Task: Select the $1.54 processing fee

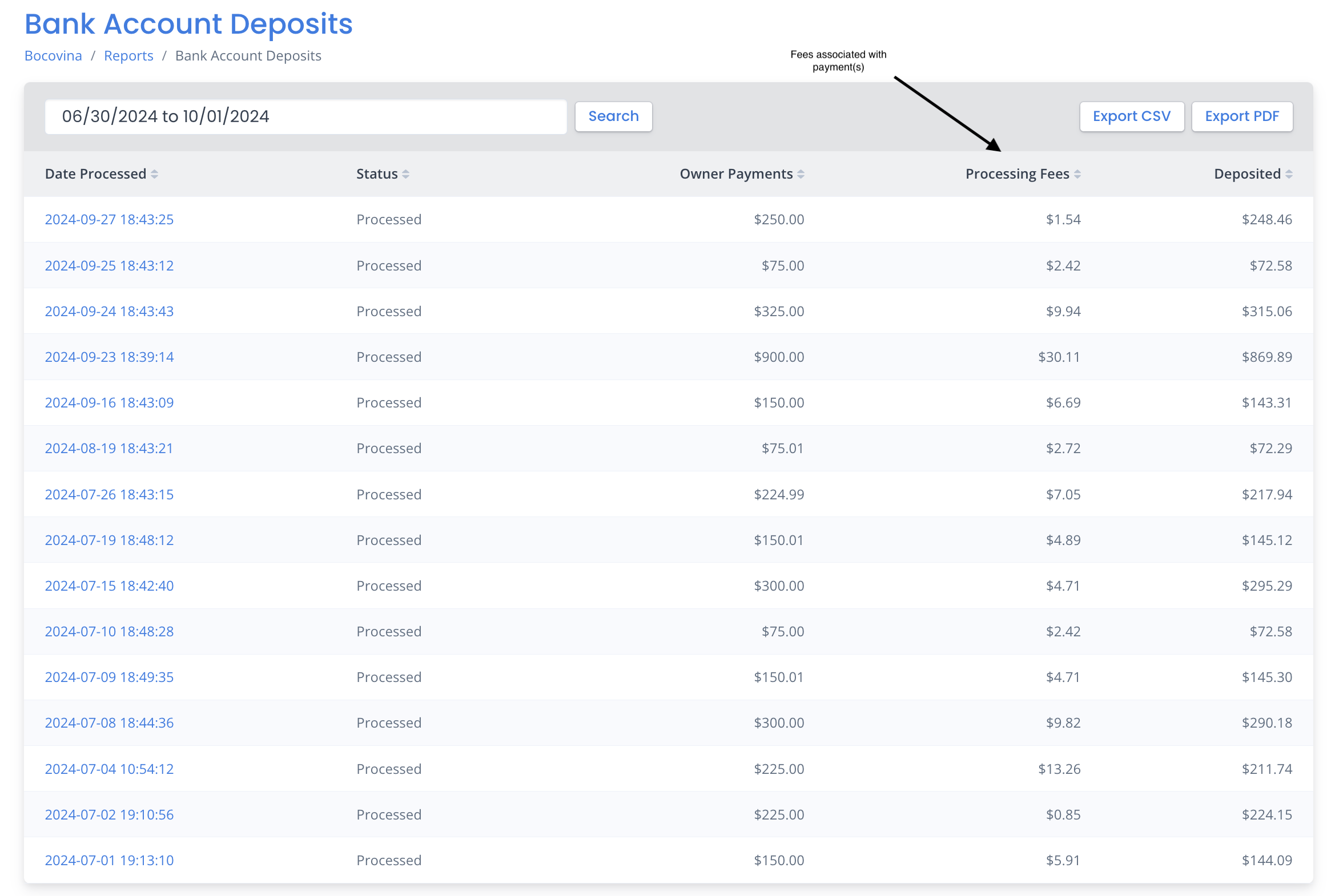Action: [x=1063, y=220]
